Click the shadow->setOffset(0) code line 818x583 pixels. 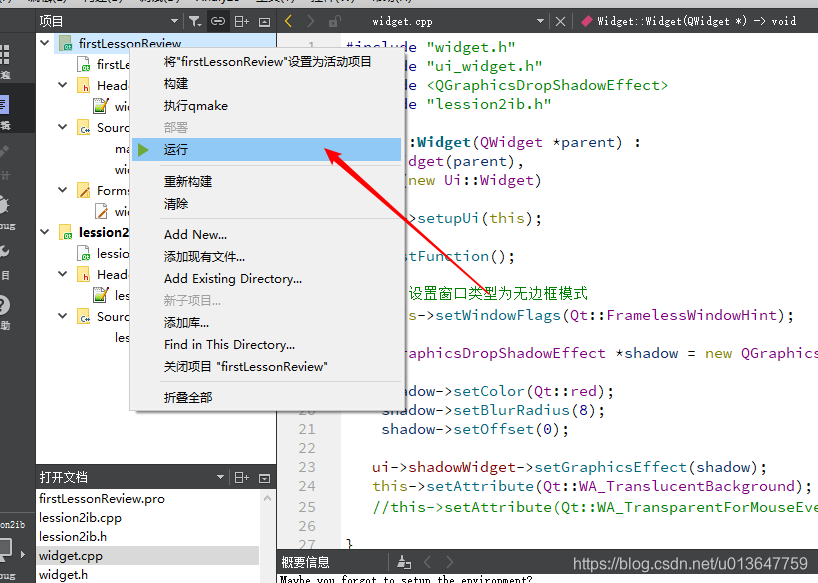tap(475, 429)
